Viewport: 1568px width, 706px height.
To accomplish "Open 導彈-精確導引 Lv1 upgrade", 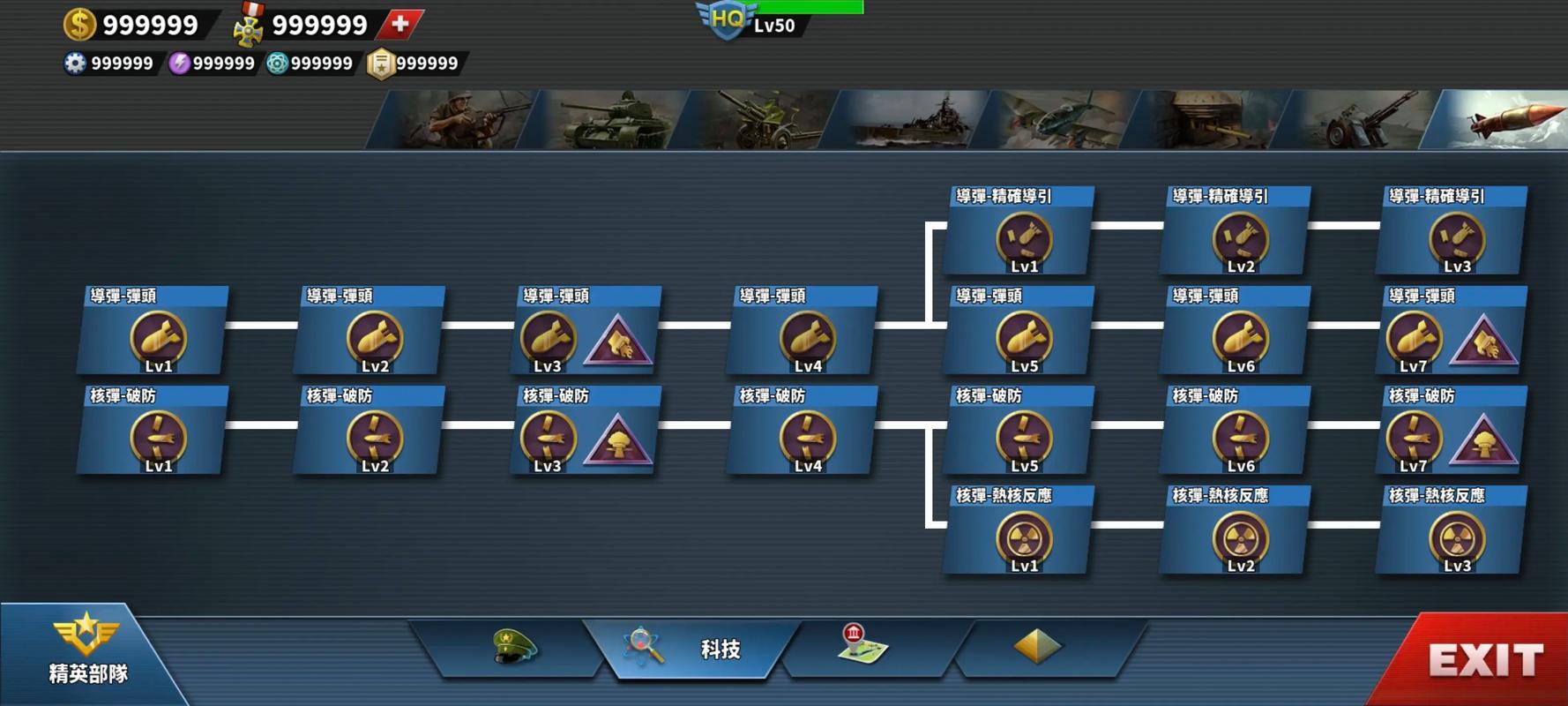I will (x=1019, y=231).
